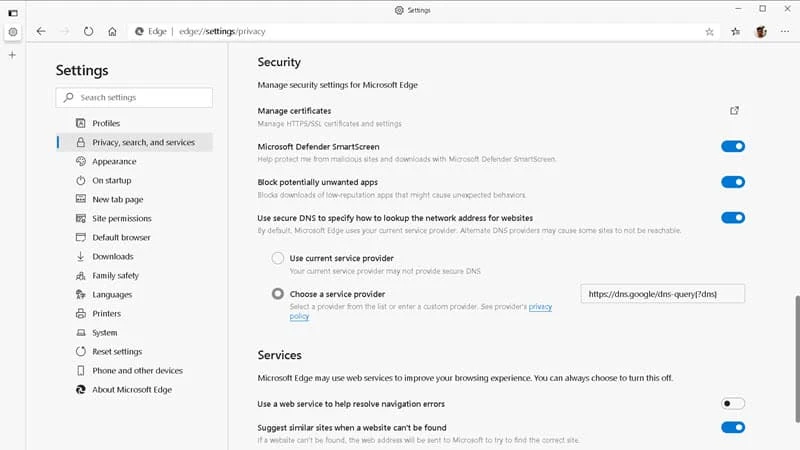Open Privacy, search, and services section
Image resolution: width=800 pixels, height=450 pixels.
pos(135,142)
